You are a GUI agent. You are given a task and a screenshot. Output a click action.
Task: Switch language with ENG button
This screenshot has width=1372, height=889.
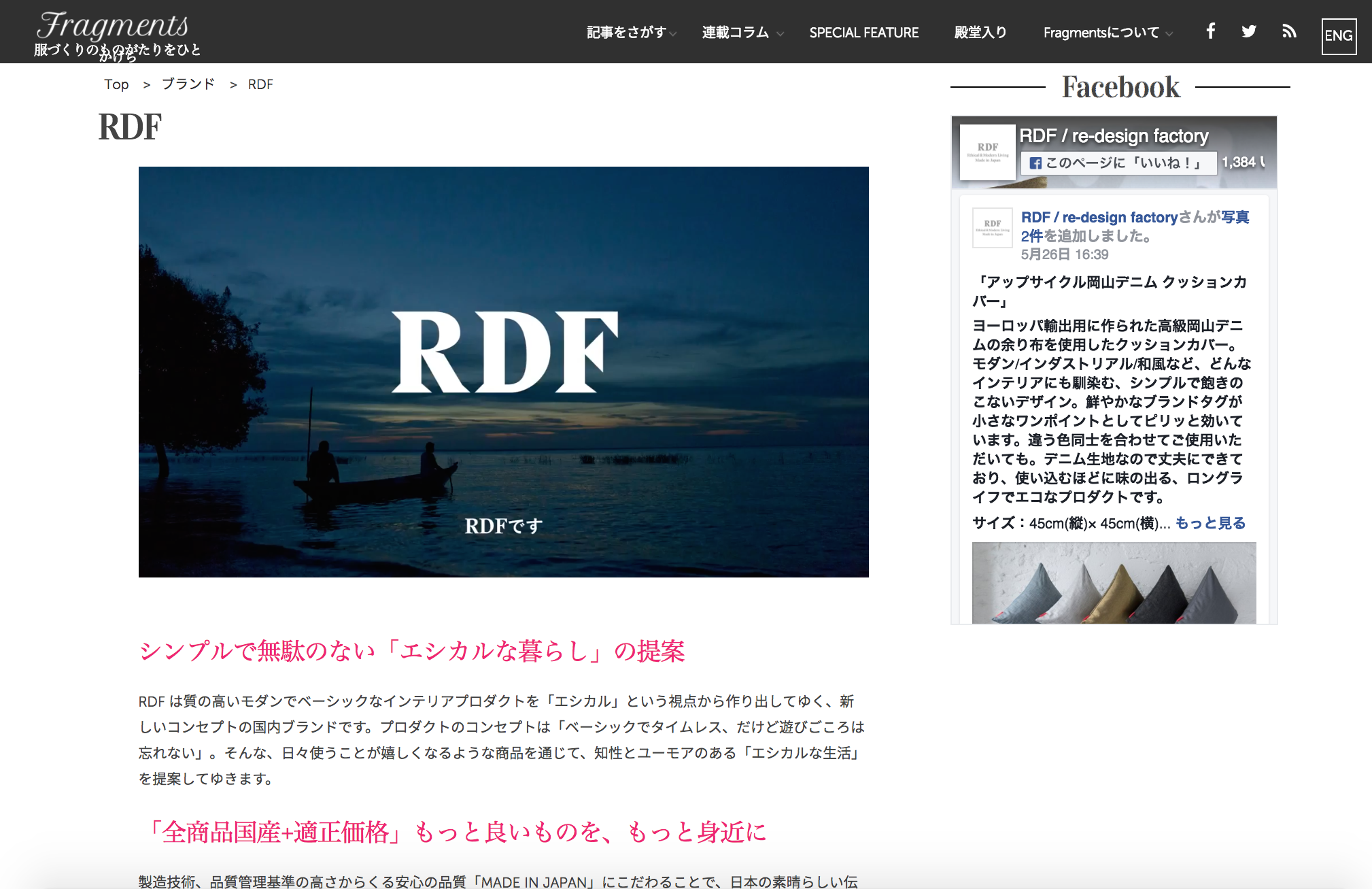click(1339, 35)
